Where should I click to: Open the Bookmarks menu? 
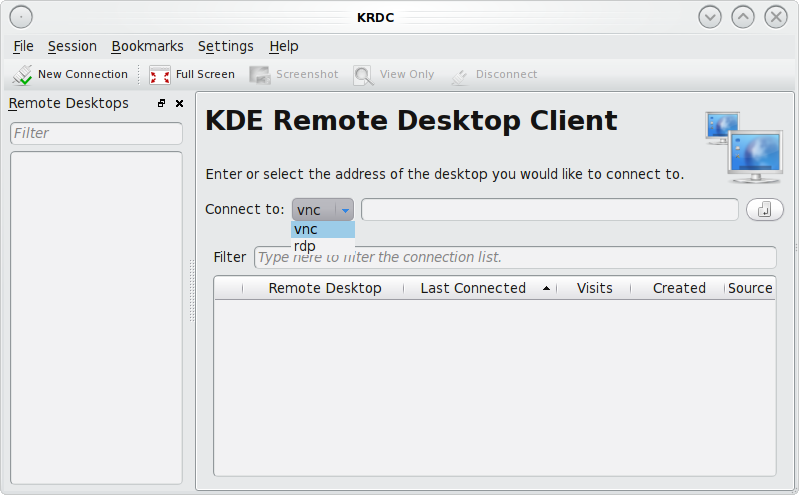[x=147, y=46]
